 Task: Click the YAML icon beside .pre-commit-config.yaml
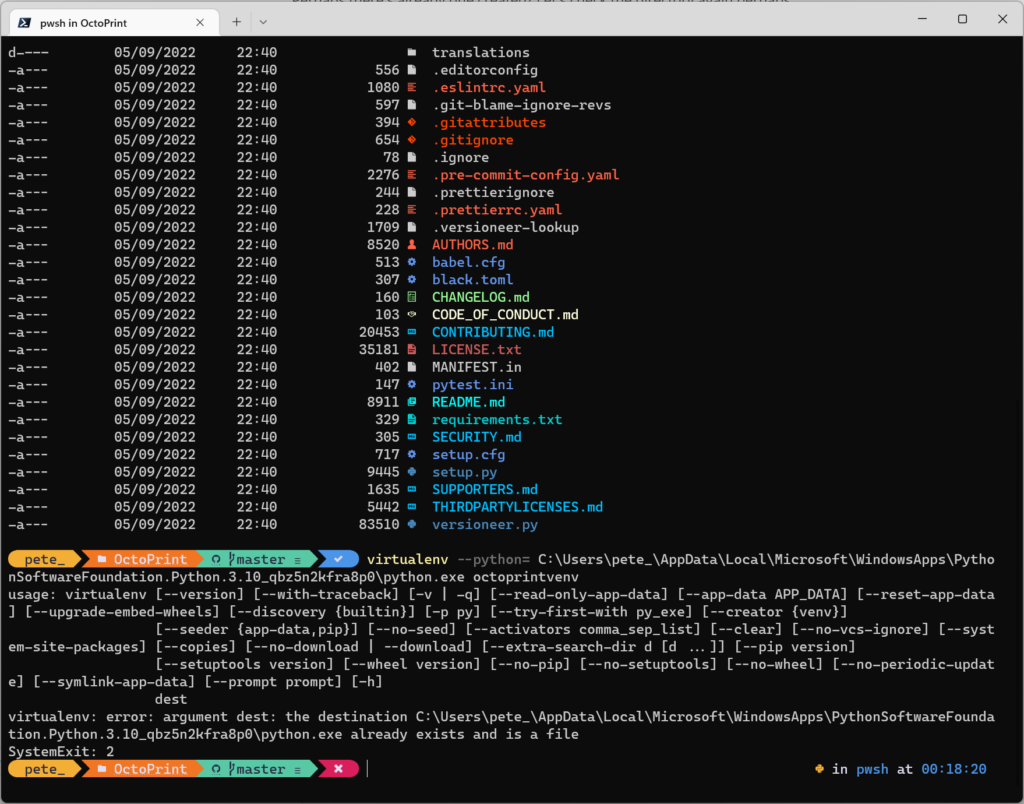click(412, 175)
